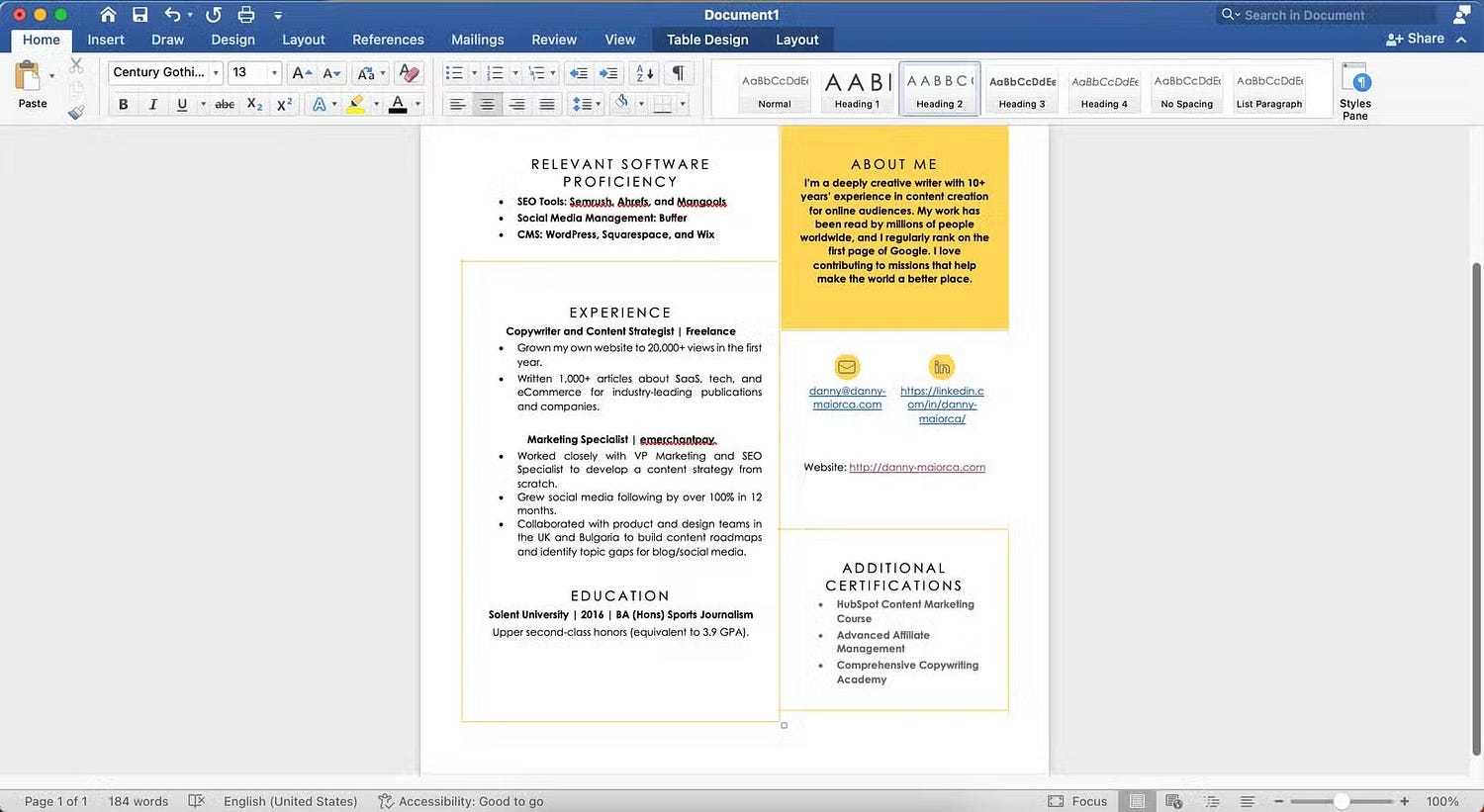Toggle Focus mode in status bar
The width and height of the screenshot is (1484, 812).
tap(1077, 801)
